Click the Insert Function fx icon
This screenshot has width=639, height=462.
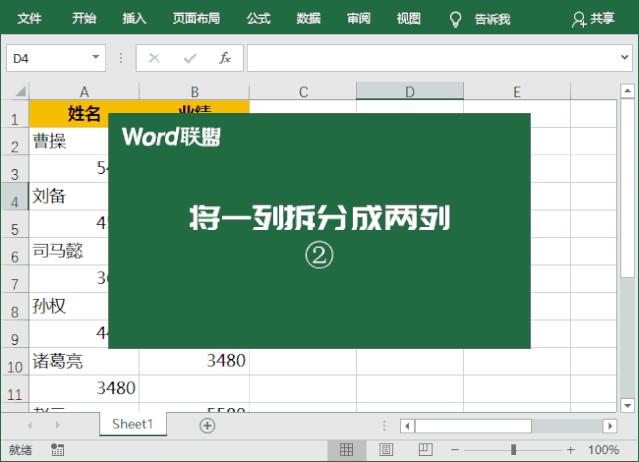point(225,58)
